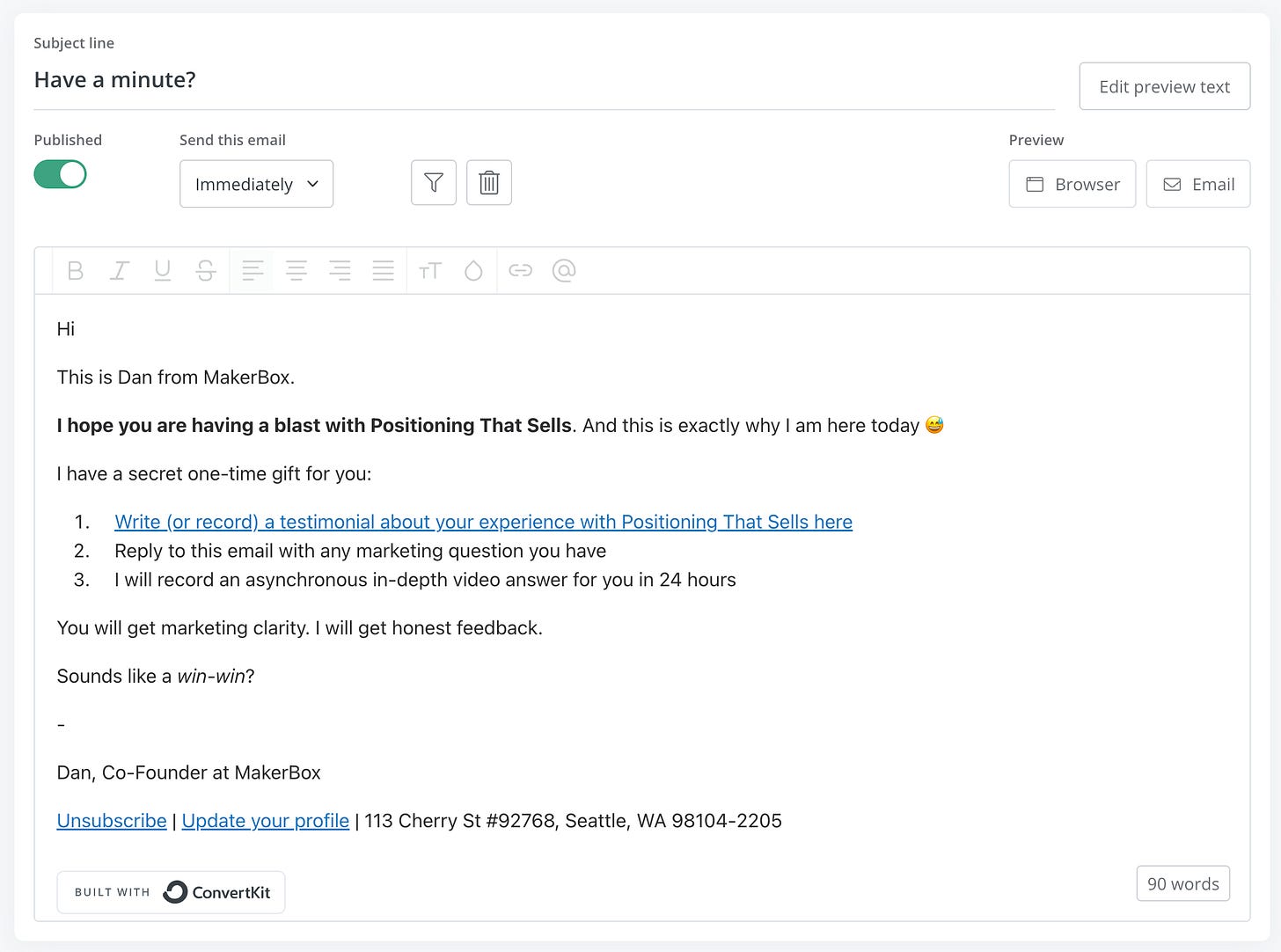Apply strikethrough formatting
The image size is (1281, 952).
(x=206, y=271)
